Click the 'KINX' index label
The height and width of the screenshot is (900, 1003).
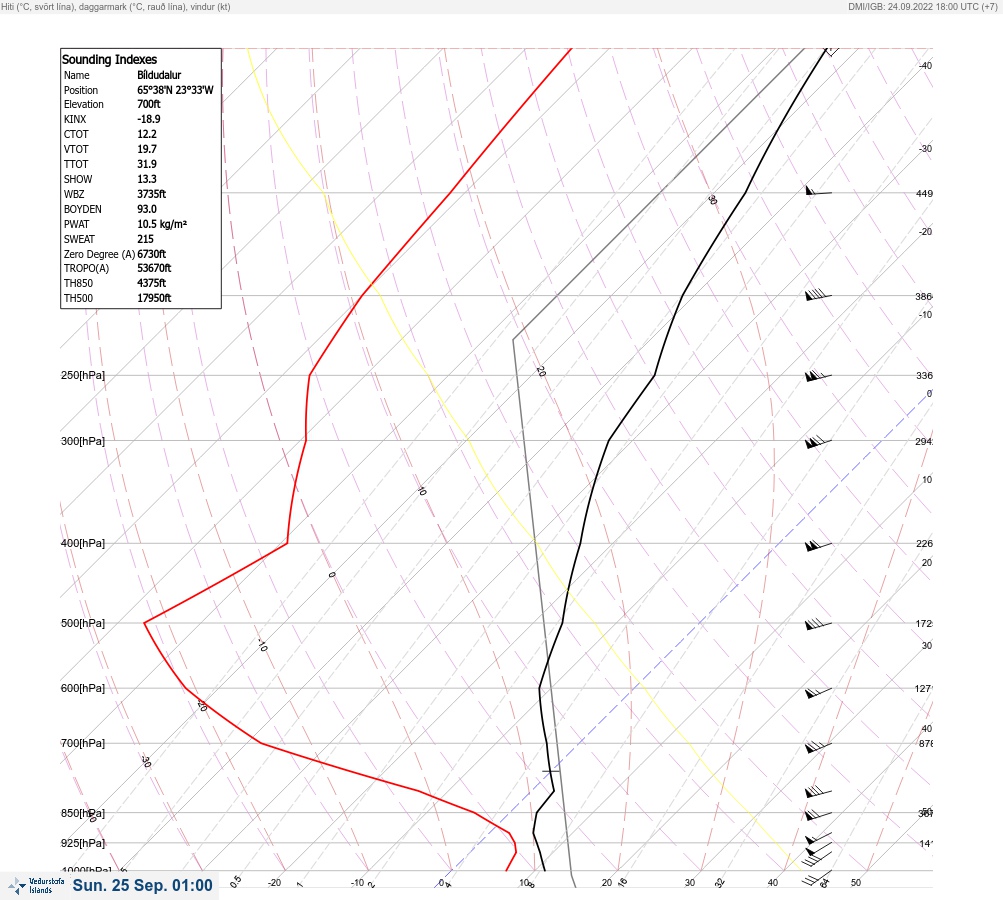point(75,119)
